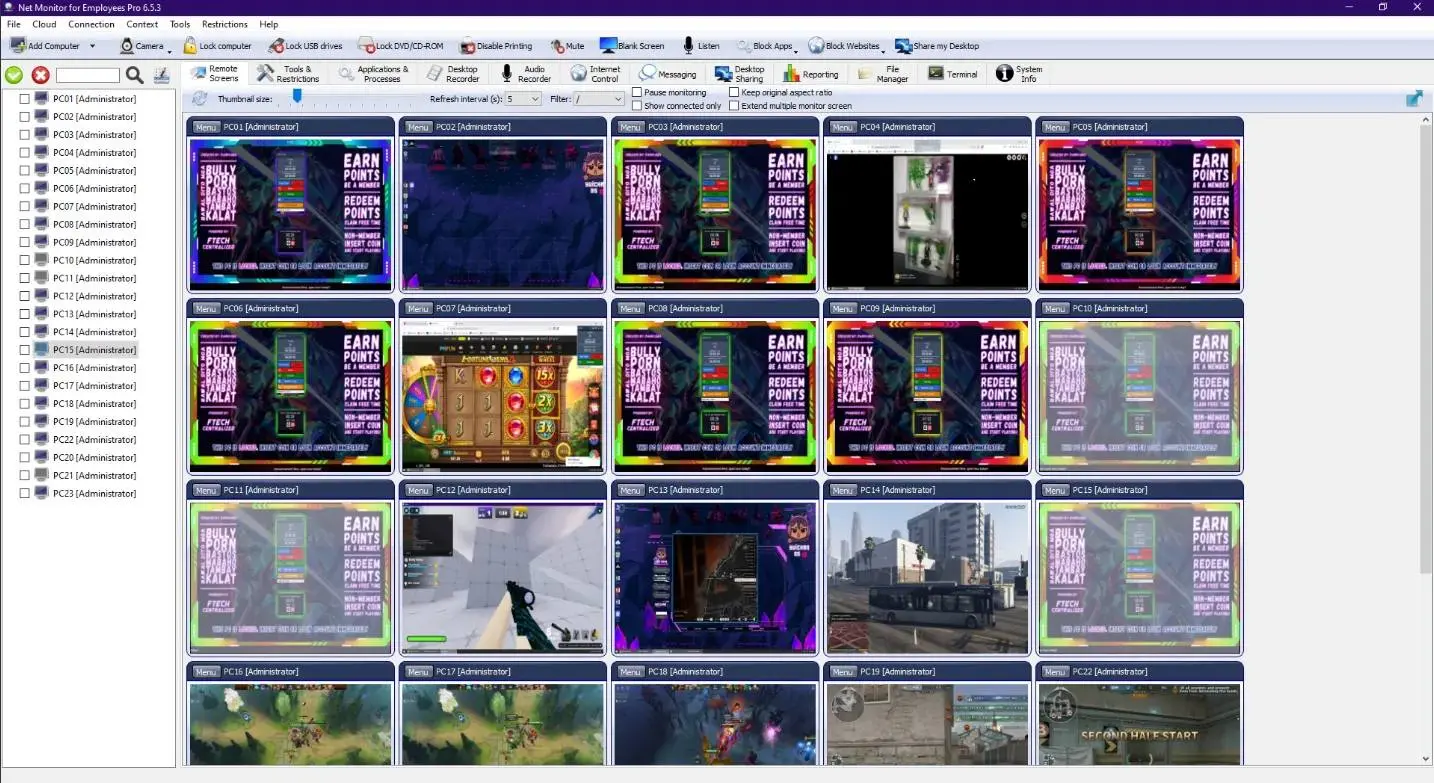Check the PC23 [Administrator] checkbox
The width and height of the screenshot is (1434, 783).
click(x=25, y=494)
